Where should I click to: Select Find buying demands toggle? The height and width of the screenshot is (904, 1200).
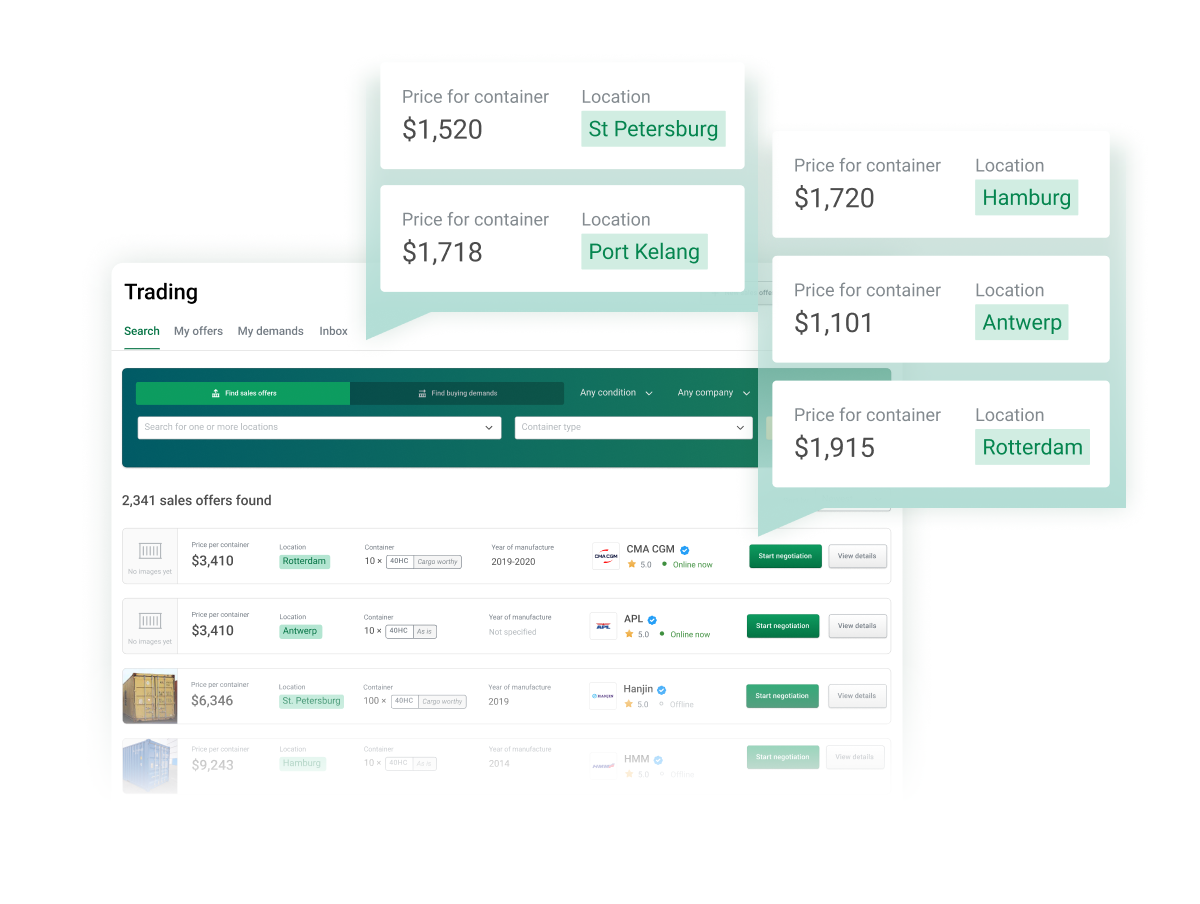pyautogui.click(x=457, y=393)
